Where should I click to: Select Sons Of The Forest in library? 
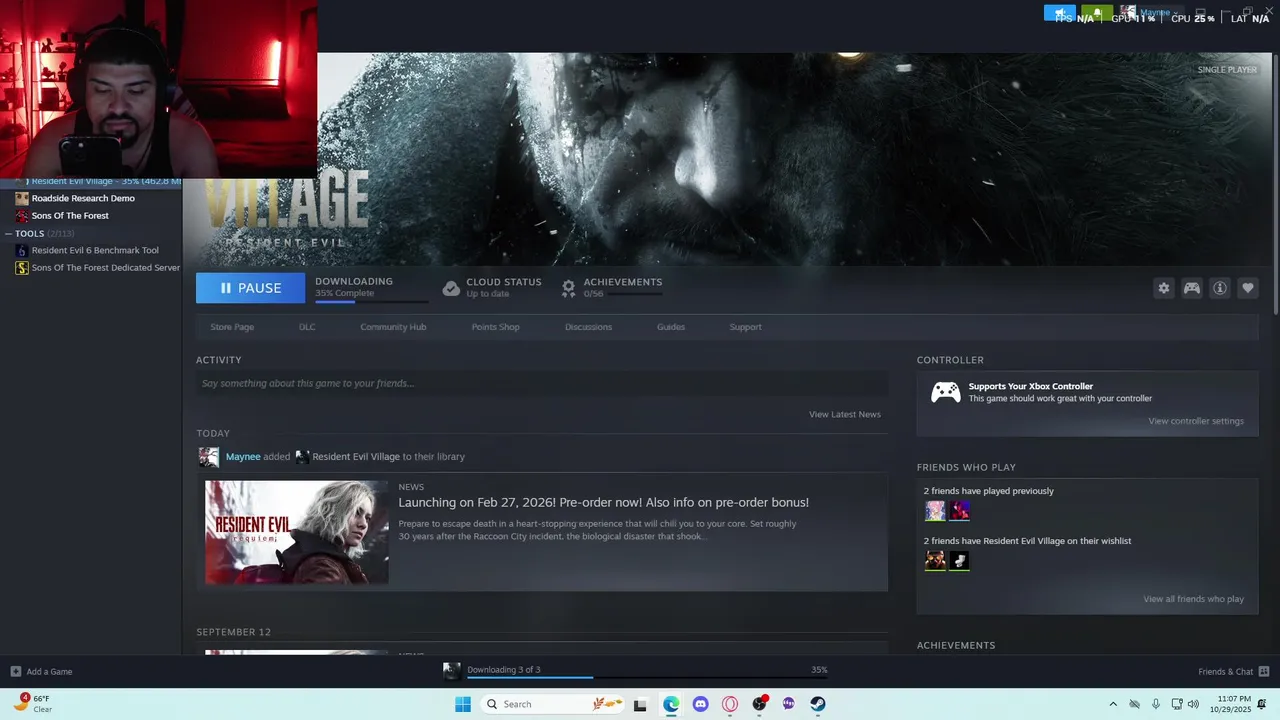[x=70, y=216]
